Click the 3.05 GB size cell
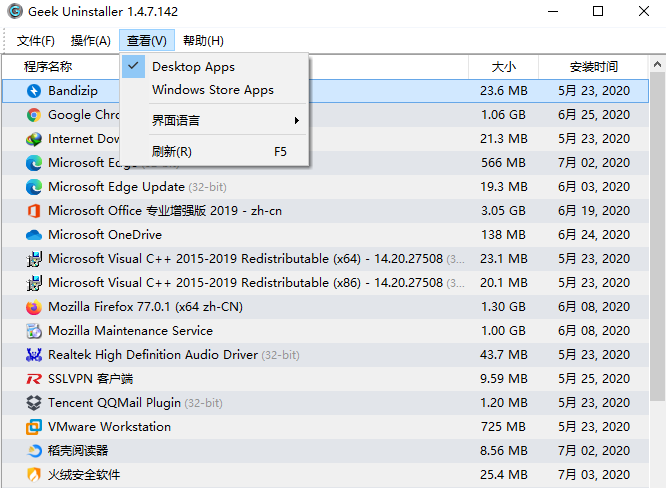The height and width of the screenshot is (488, 666). pyautogui.click(x=503, y=211)
